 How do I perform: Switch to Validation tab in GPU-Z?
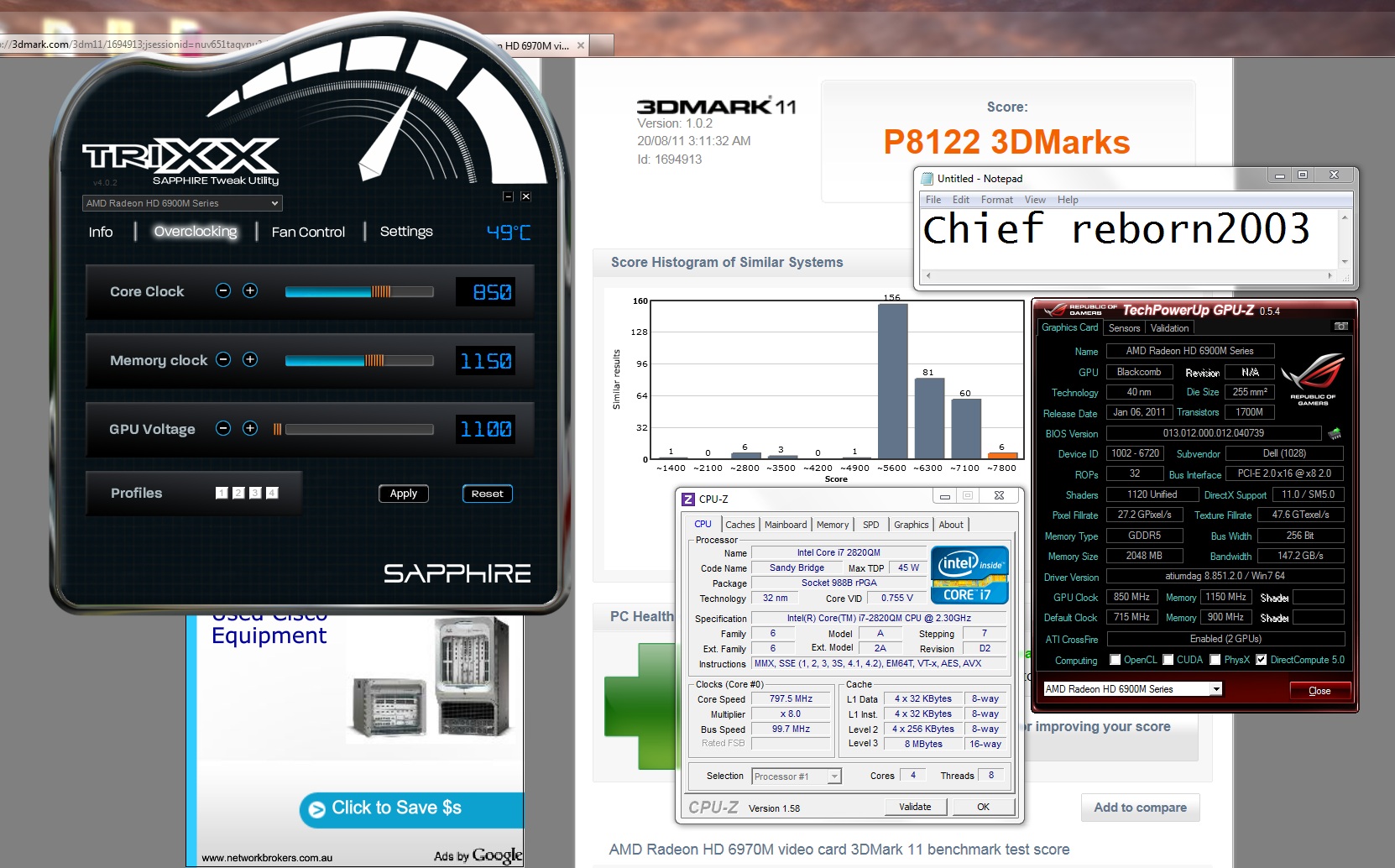pos(1169,328)
